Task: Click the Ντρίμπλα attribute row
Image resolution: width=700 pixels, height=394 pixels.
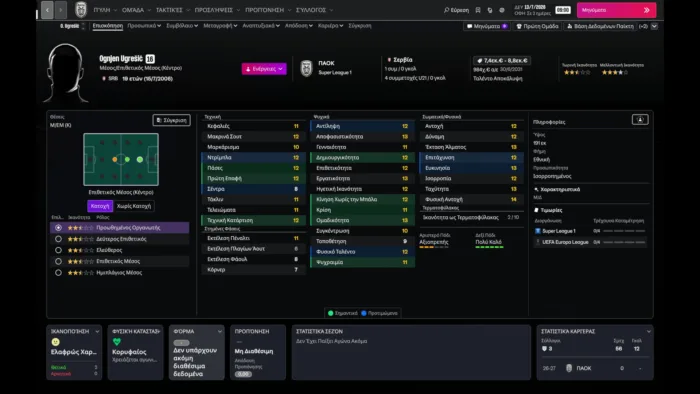Action: pyautogui.click(x=253, y=158)
